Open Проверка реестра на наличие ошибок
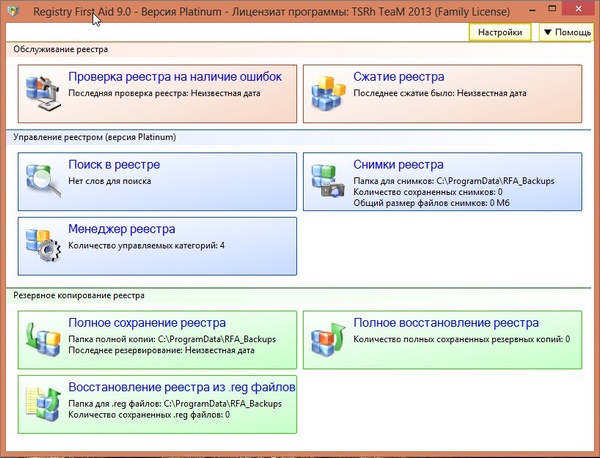 click(175, 77)
